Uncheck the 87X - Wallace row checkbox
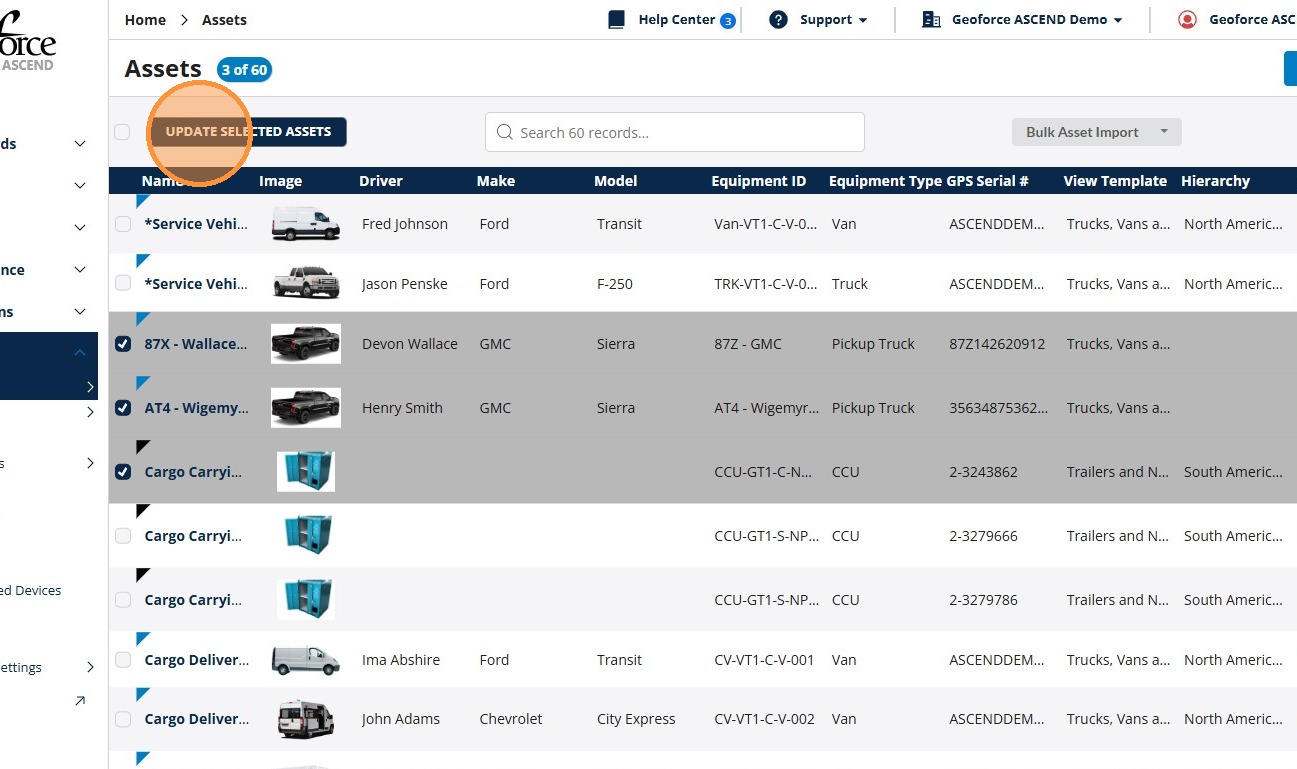Viewport: 1297px width, 769px height. tap(123, 344)
